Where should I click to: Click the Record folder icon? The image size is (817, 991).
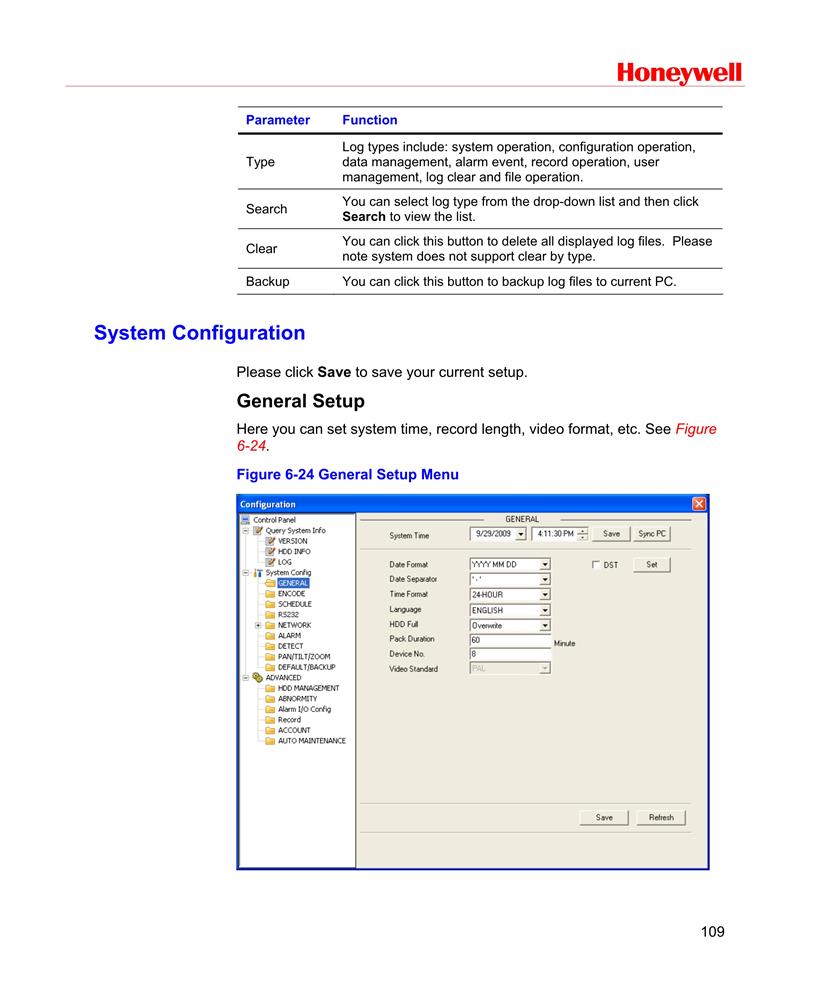tap(270, 720)
